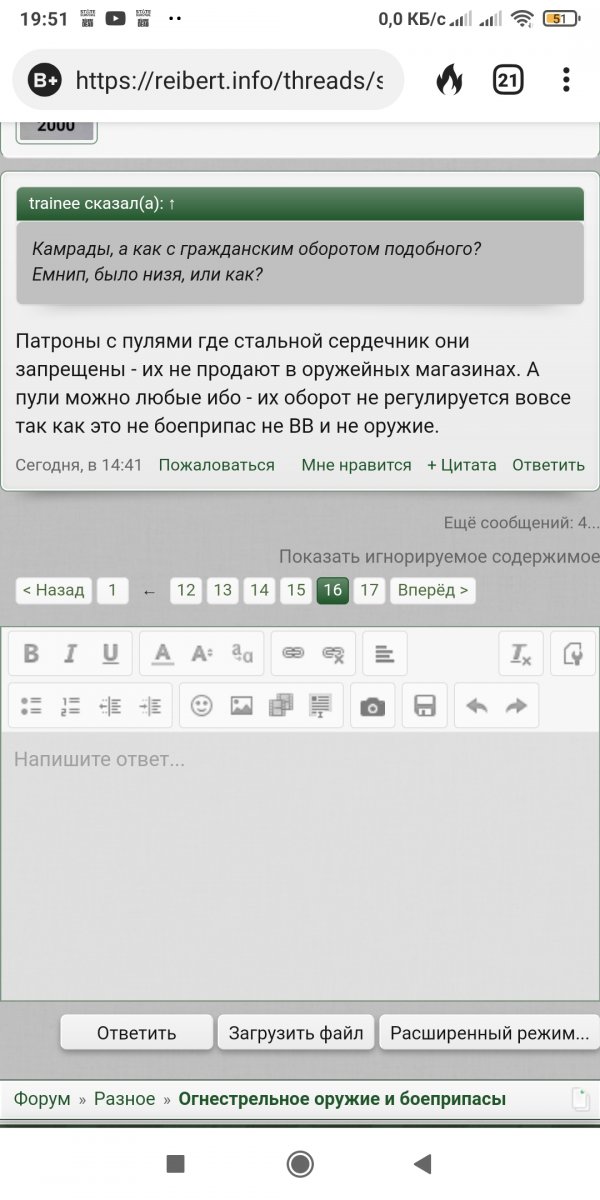Screen dimensions: 600x1200
Task: Open page 12 of the thread
Action: click(186, 590)
